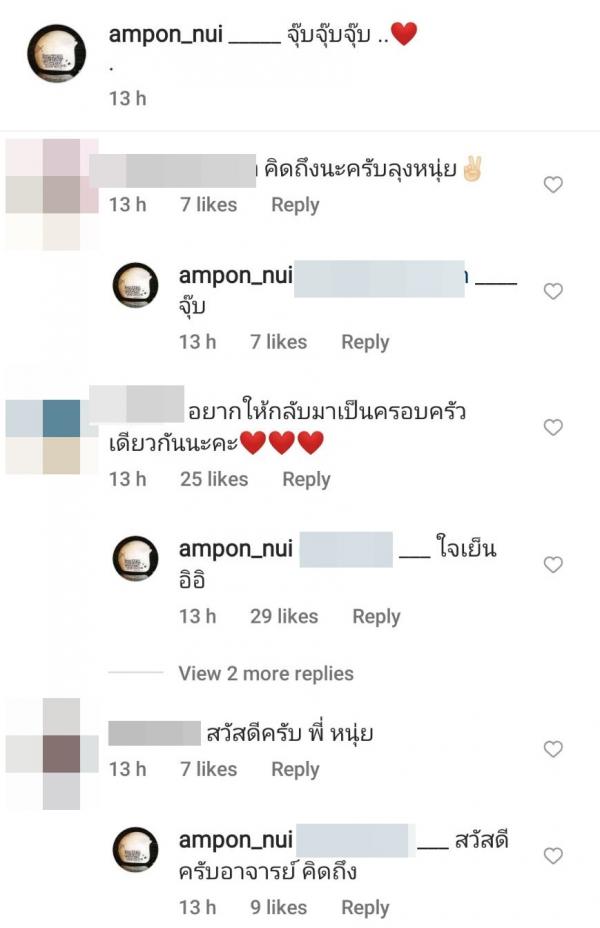The height and width of the screenshot is (928, 600).
Task: Tap heart beside ampon_nui's "ใจเย็น" reply
Action: [553, 565]
